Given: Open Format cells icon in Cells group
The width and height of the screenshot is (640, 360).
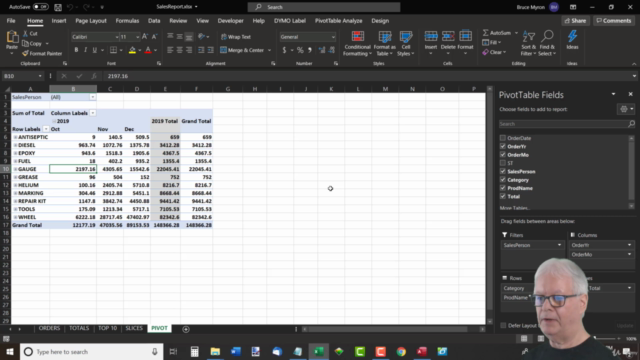Looking at the screenshot, I should pyautogui.click(x=465, y=37).
